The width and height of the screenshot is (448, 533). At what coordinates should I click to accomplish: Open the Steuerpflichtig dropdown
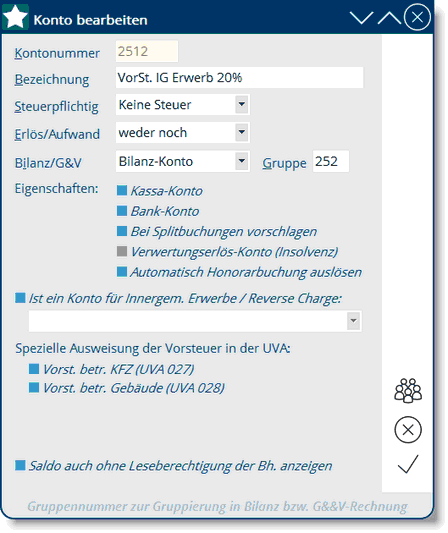pyautogui.click(x=242, y=104)
